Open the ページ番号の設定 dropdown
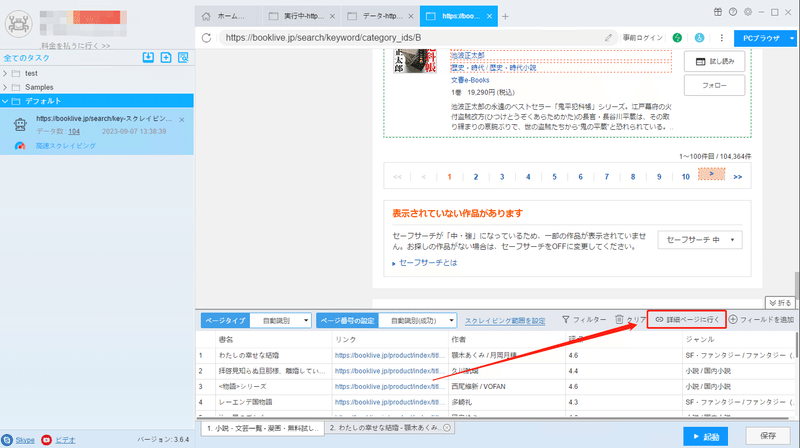 418,320
